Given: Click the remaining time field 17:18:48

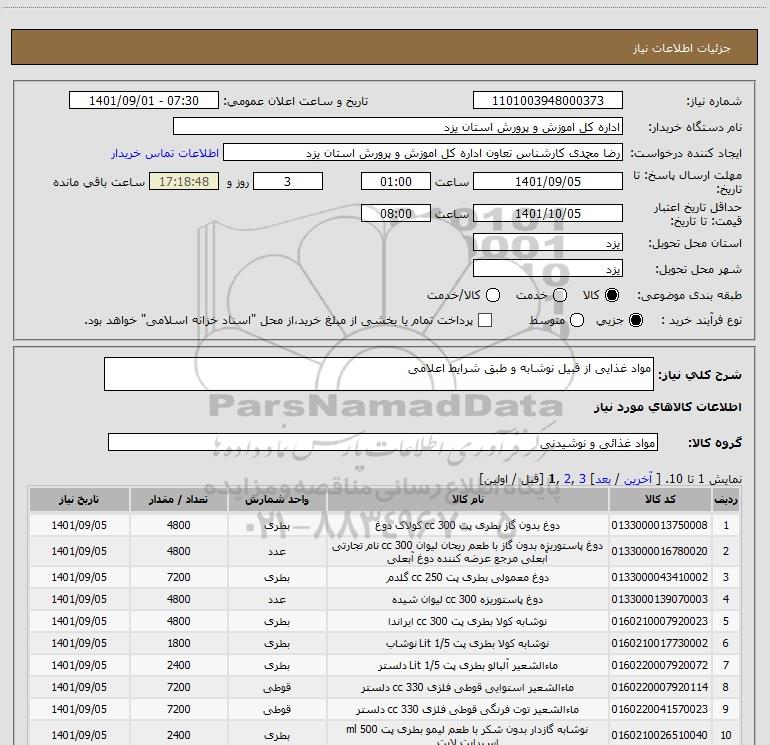Looking at the screenshot, I should tap(184, 181).
